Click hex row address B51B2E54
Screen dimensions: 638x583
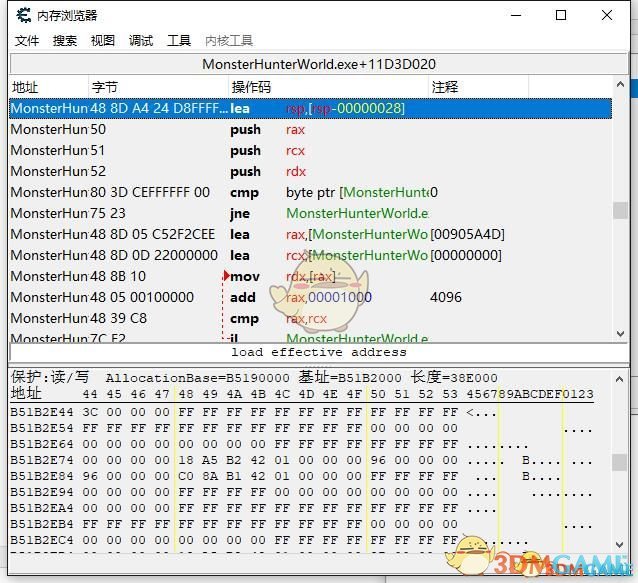pos(42,428)
